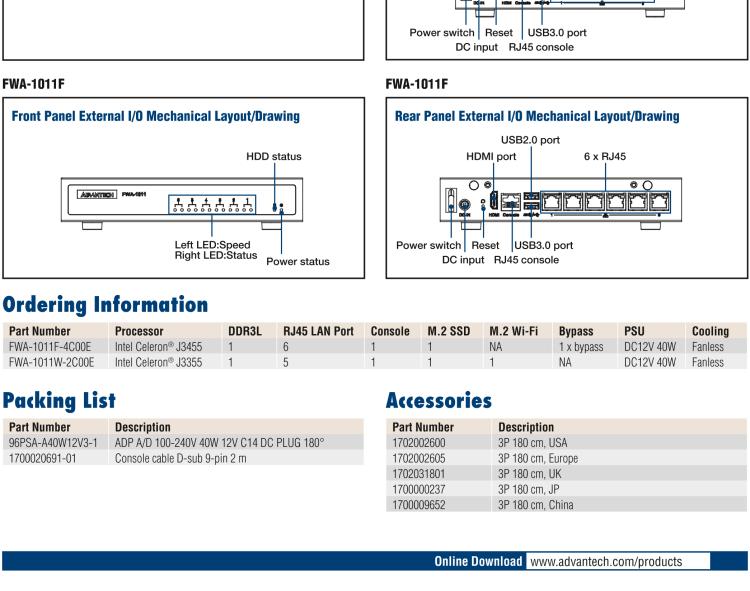The image size is (750, 591).
Task: Click the Front Panel External I/O drawing title
Action: pos(155,117)
